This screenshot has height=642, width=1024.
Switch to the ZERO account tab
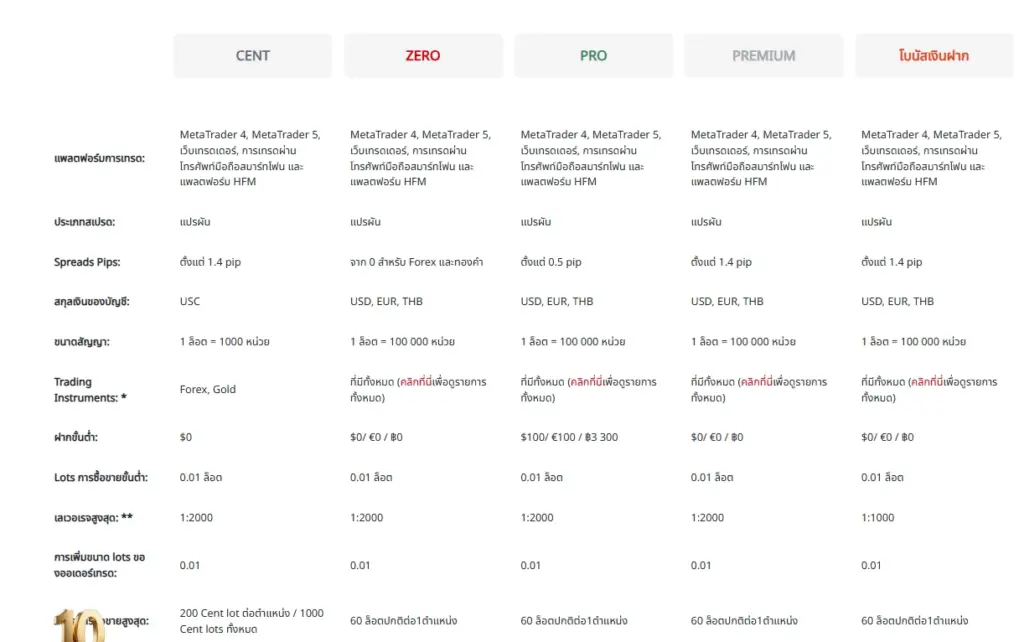coord(423,56)
